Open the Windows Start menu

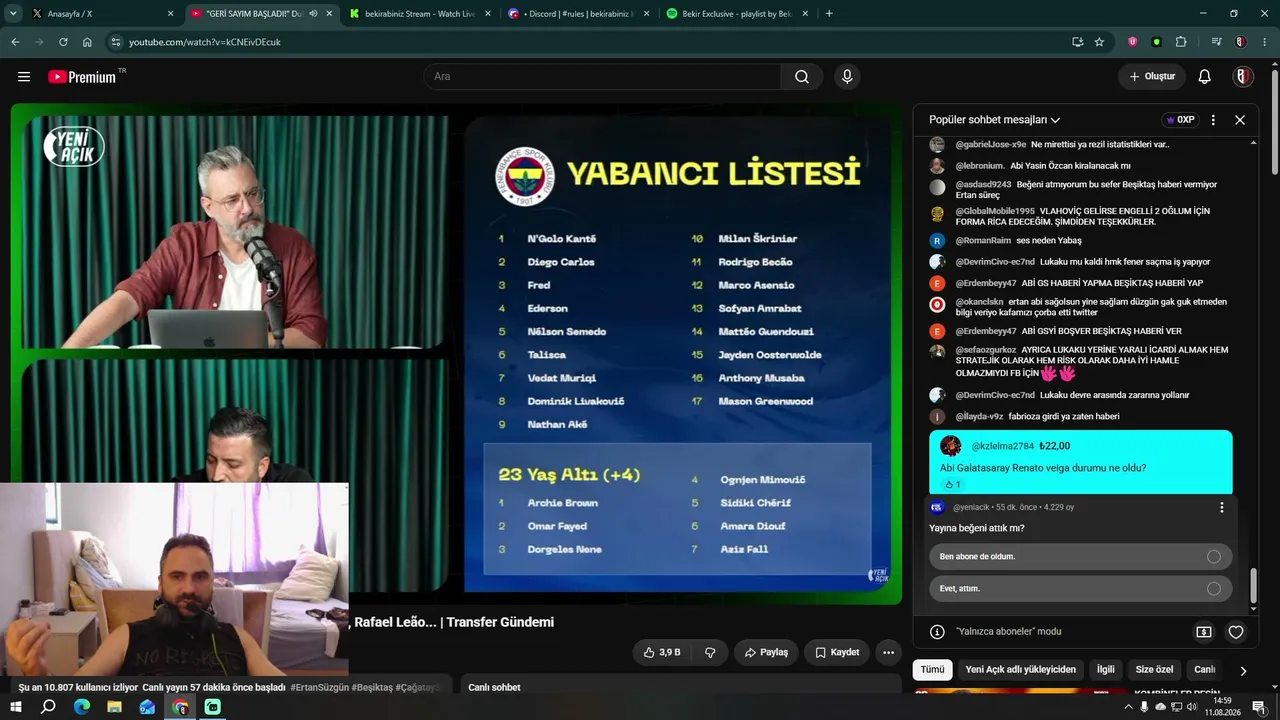point(16,707)
